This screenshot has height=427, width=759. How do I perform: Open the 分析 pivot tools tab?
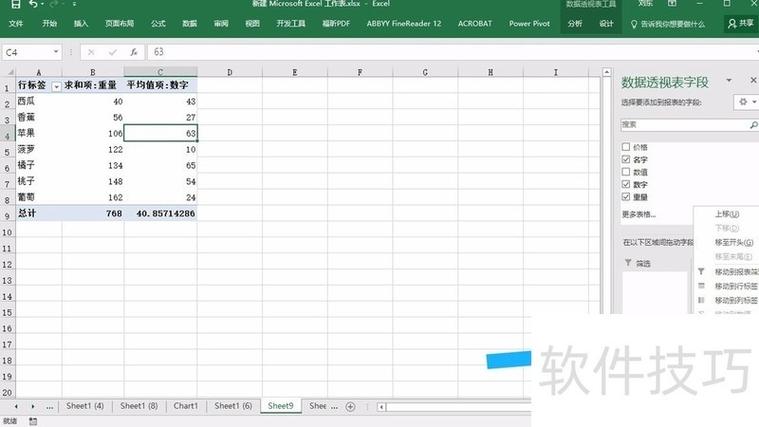tap(575, 23)
